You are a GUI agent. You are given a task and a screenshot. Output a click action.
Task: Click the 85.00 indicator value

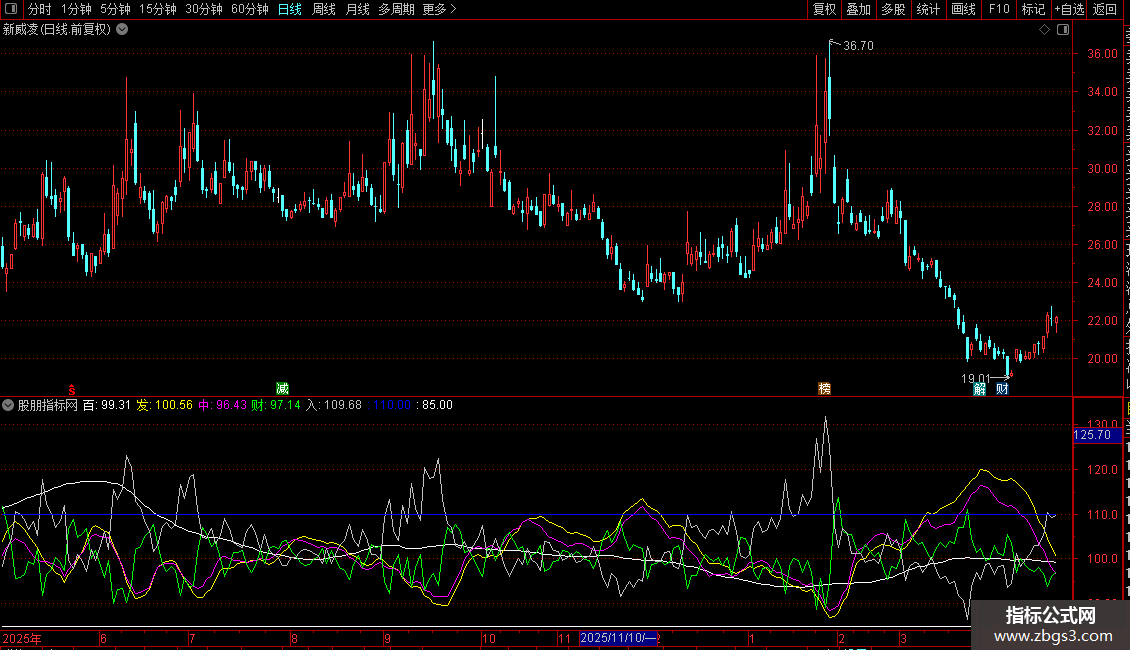(x=437, y=405)
